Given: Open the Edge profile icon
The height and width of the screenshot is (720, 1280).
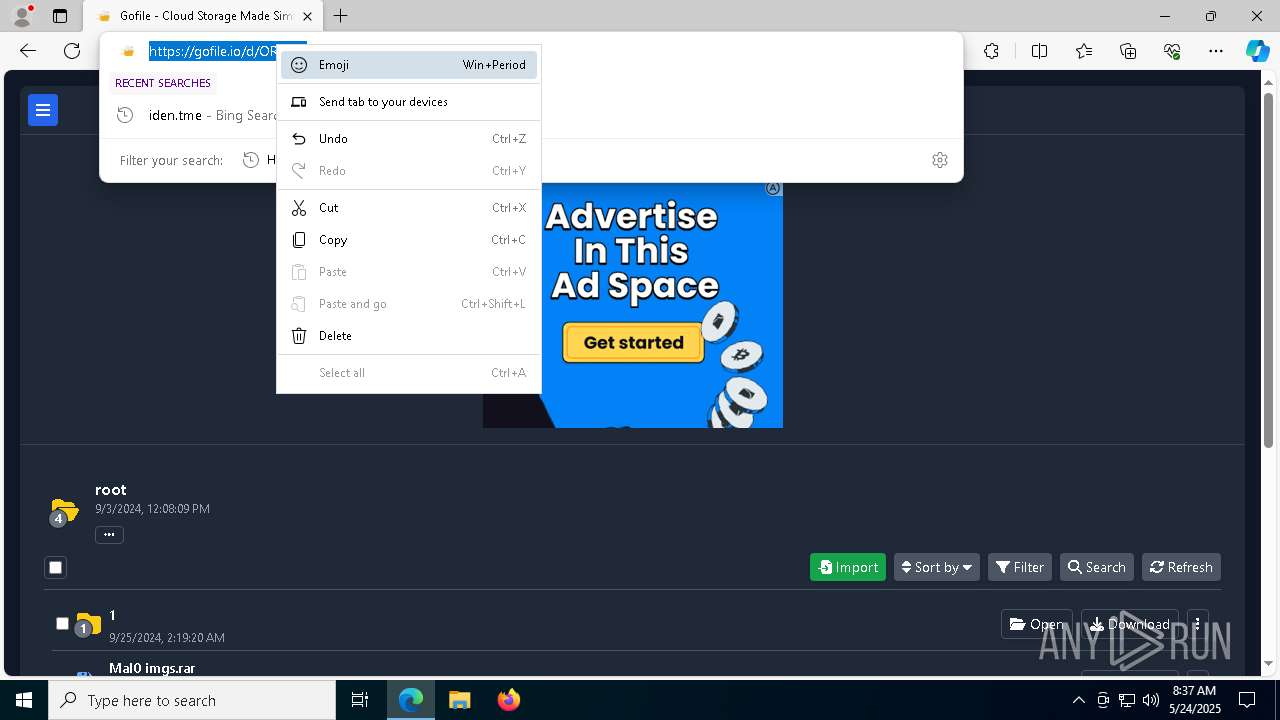Looking at the screenshot, I should 21,16.
